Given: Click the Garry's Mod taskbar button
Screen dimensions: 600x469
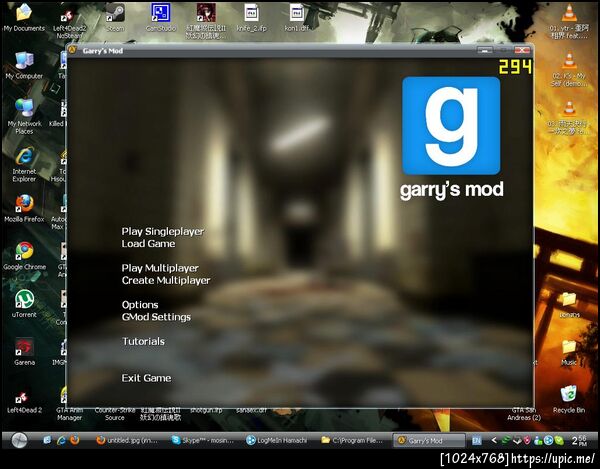Looking at the screenshot, I should coord(429,440).
